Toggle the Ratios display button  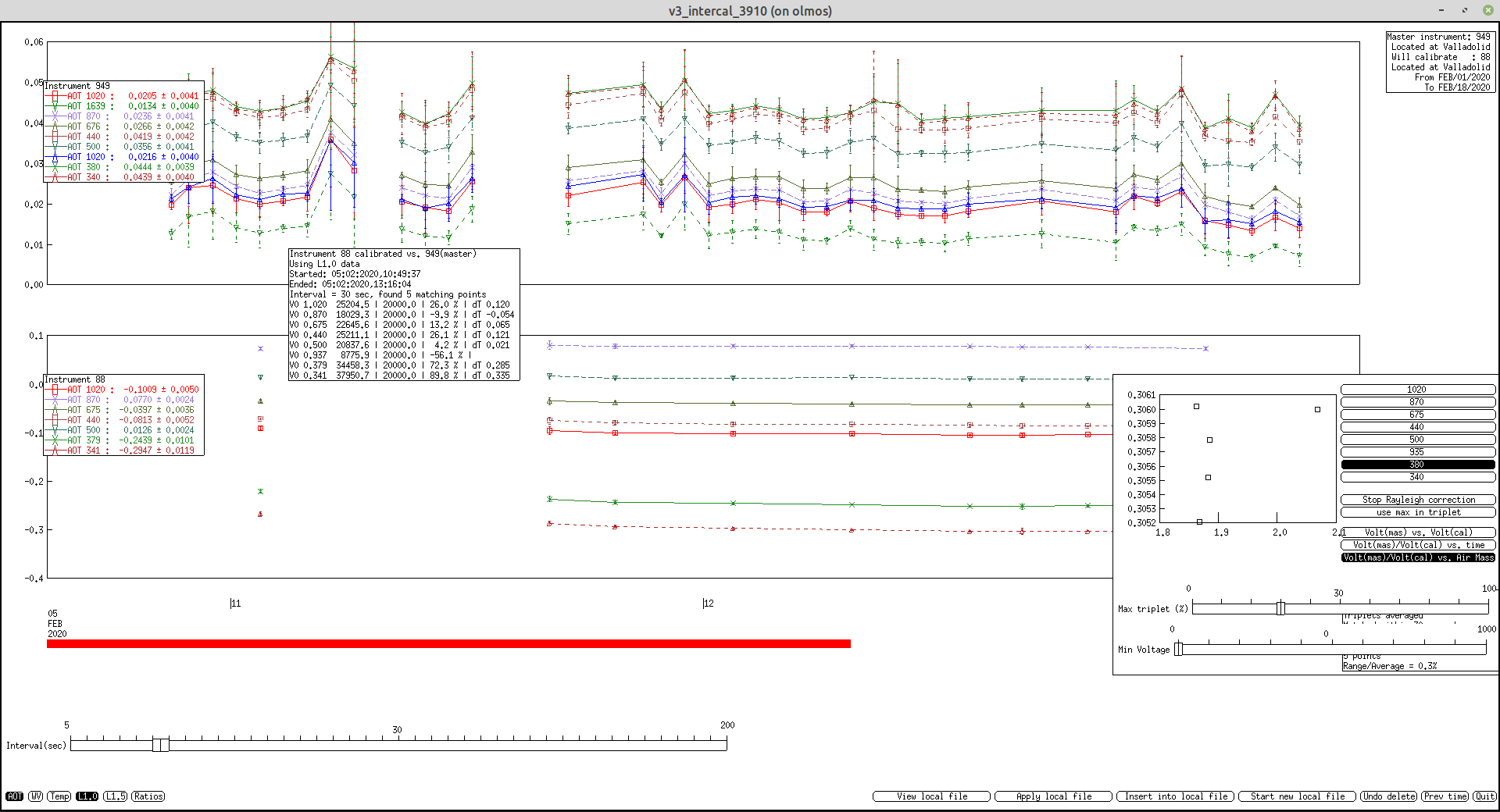[x=148, y=796]
